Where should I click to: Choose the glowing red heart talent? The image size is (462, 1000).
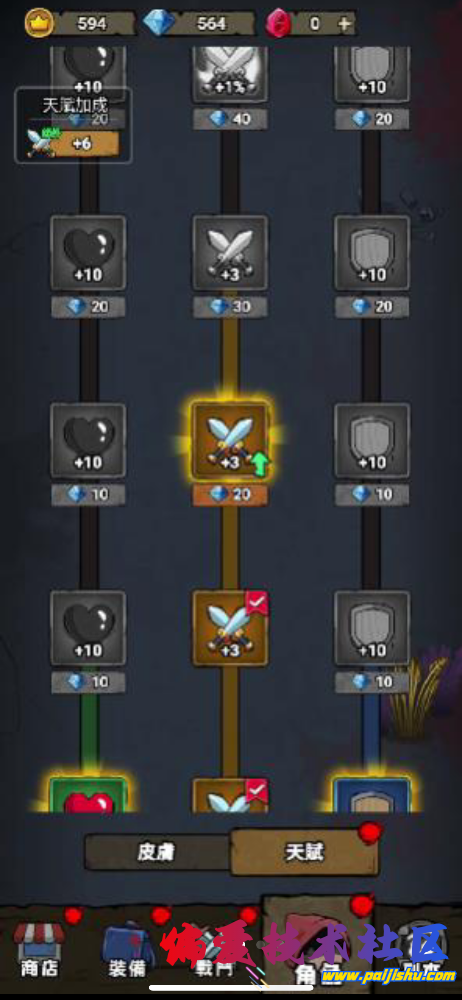(88, 795)
